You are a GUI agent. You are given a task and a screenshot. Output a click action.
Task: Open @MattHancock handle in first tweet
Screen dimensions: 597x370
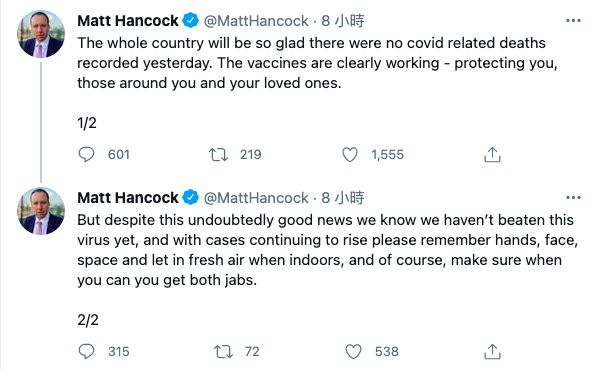pos(256,21)
